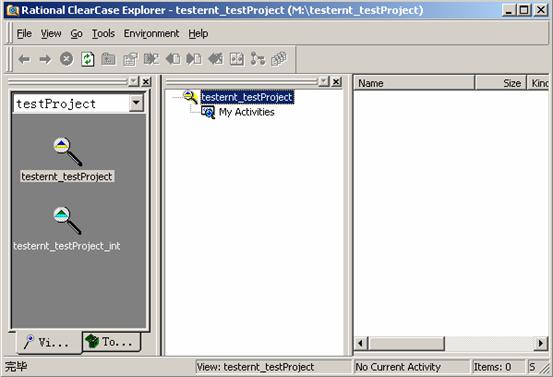Close the tree pane
The image size is (553, 377).
click(x=337, y=82)
